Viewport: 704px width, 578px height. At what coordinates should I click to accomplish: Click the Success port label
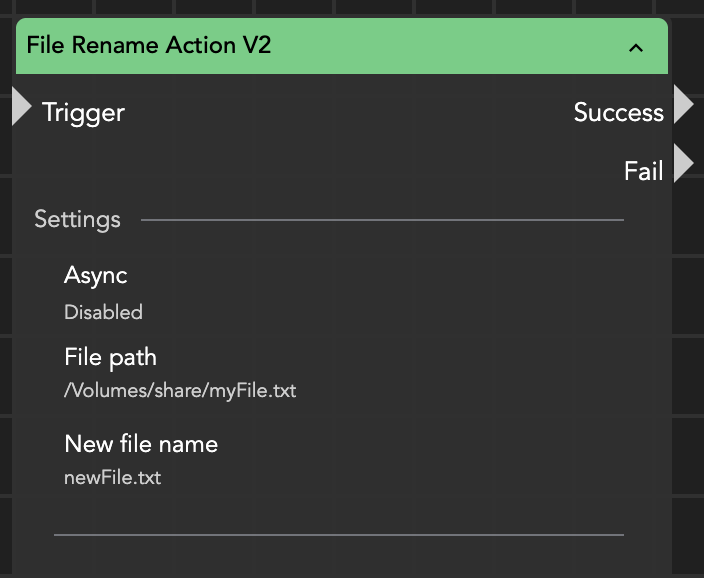tap(618, 113)
